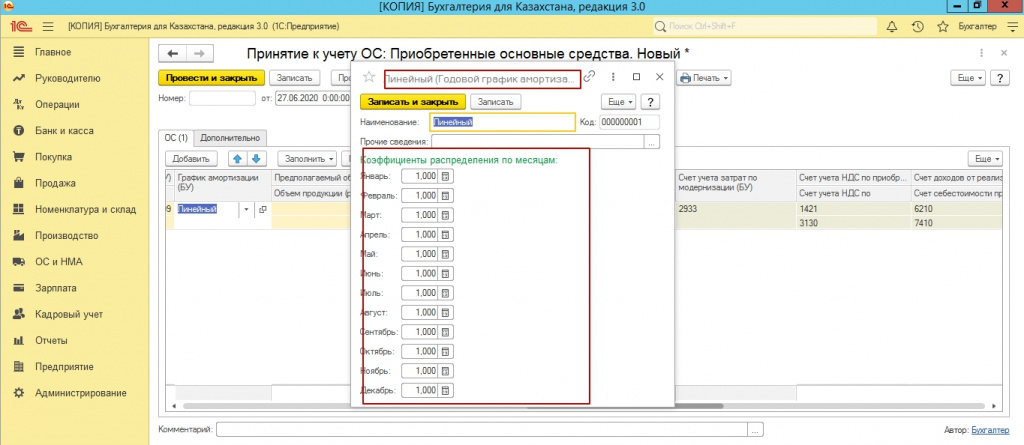The width and height of the screenshot is (1024, 445).
Task: Open calculator for Сентябрь coefficient
Action: 446,332
